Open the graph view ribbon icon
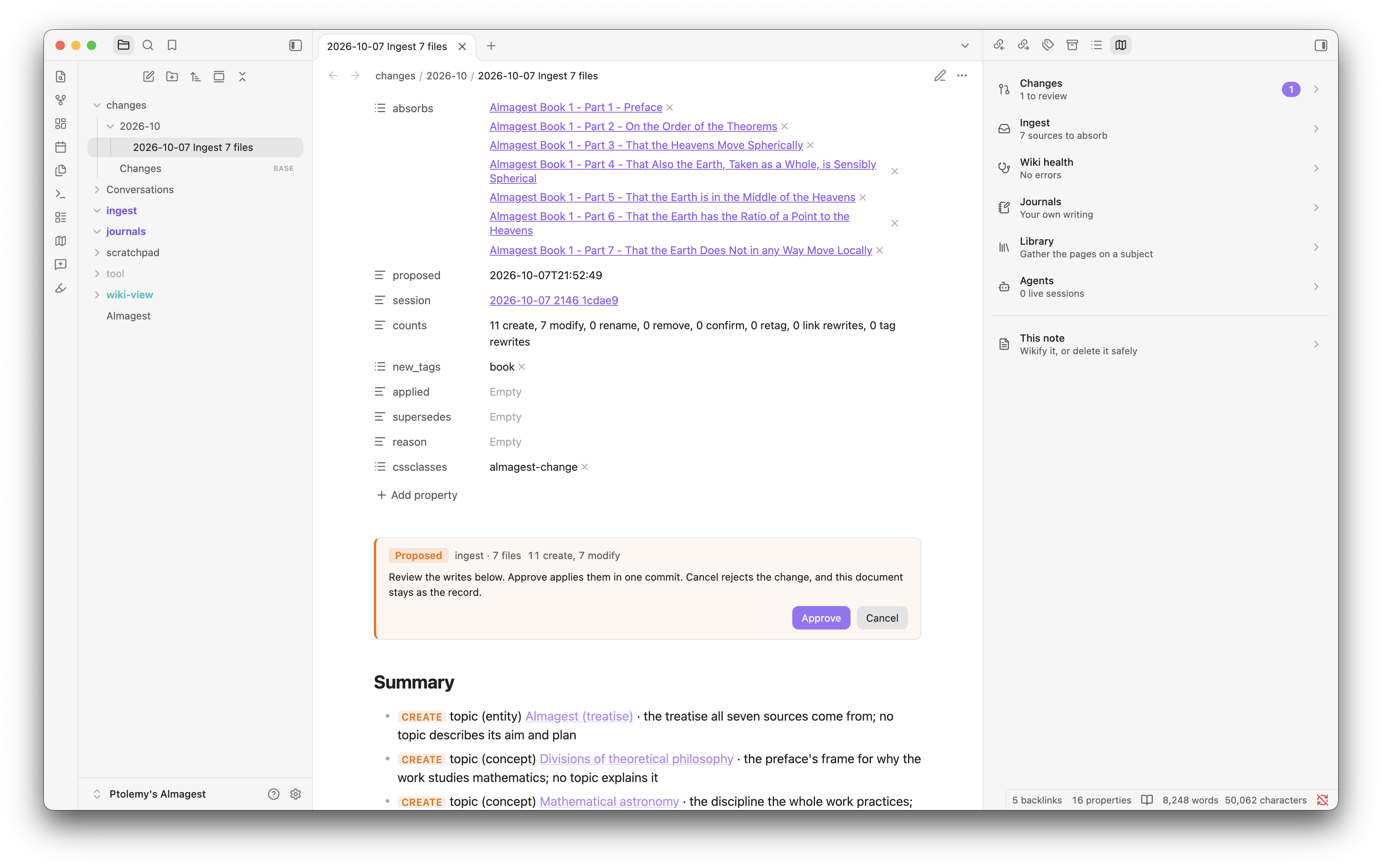 60,100
